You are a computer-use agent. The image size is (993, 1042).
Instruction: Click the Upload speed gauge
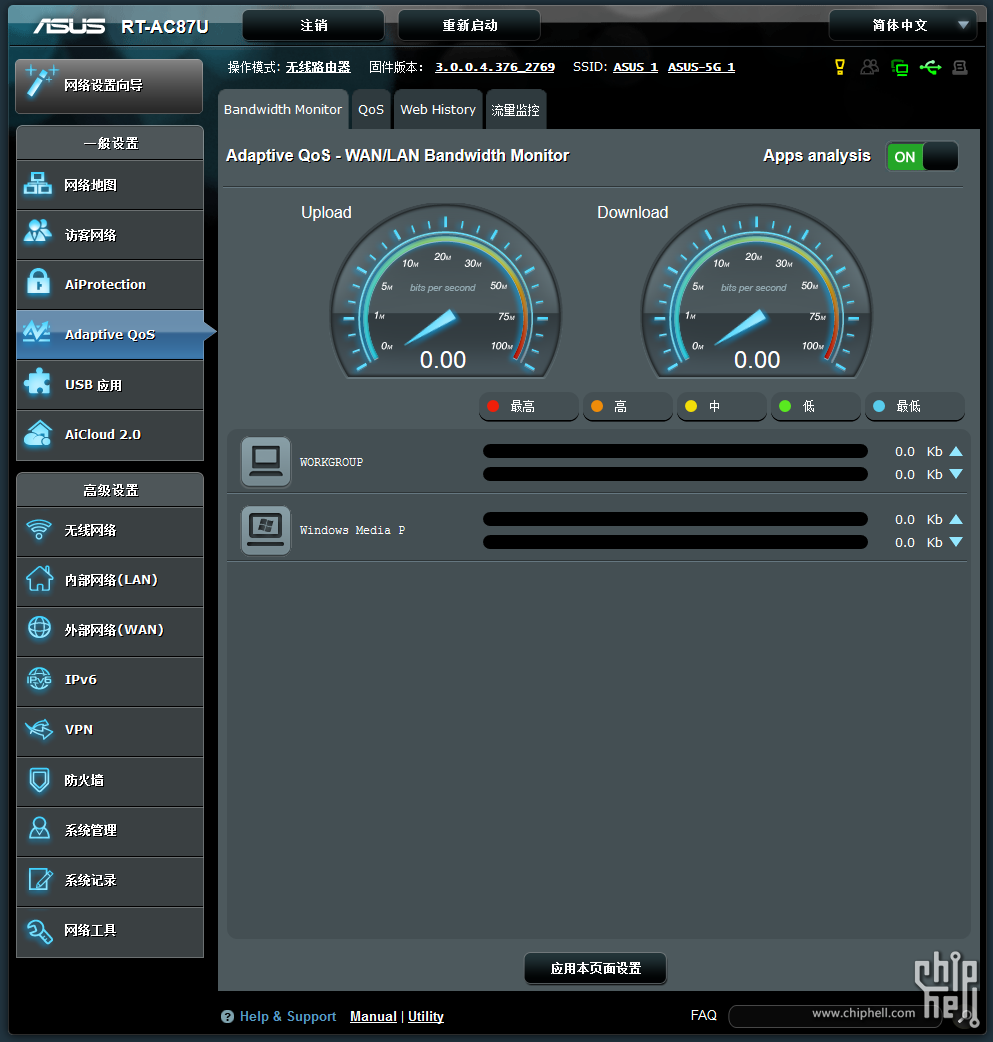click(x=445, y=292)
